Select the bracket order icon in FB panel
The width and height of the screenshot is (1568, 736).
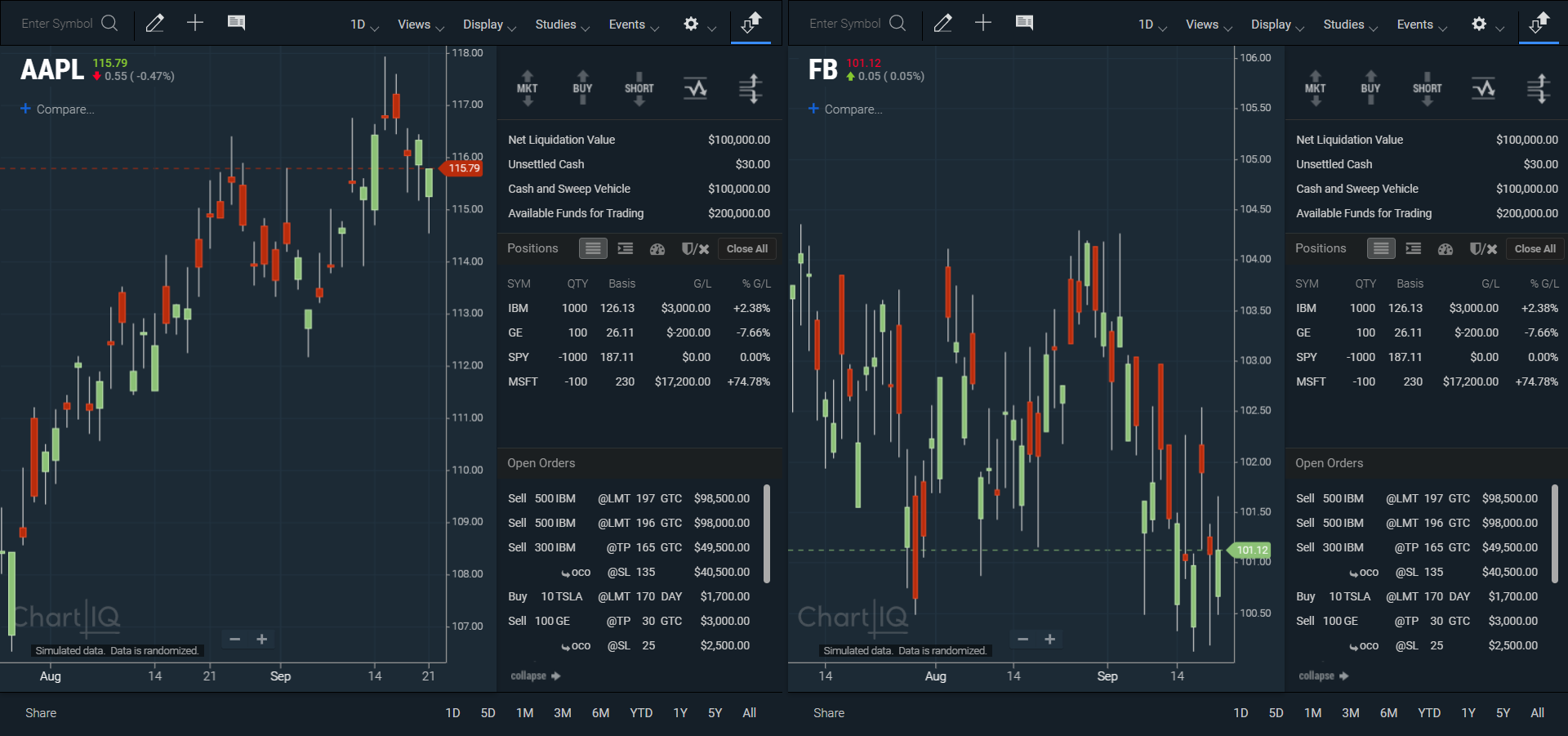(1539, 88)
